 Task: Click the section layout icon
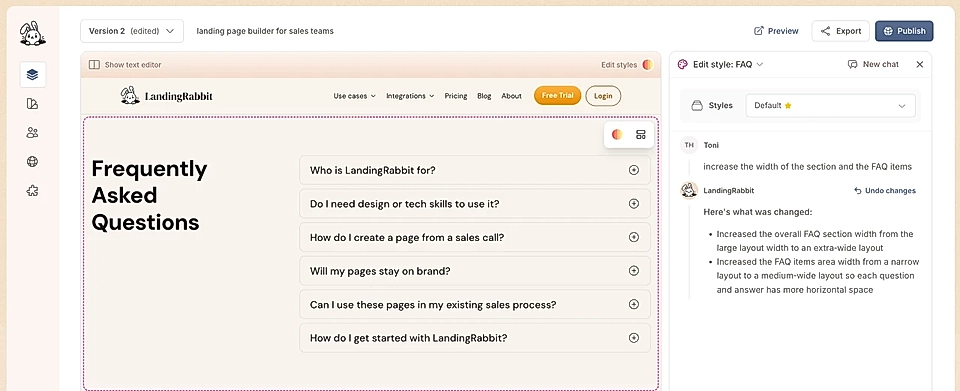point(641,135)
